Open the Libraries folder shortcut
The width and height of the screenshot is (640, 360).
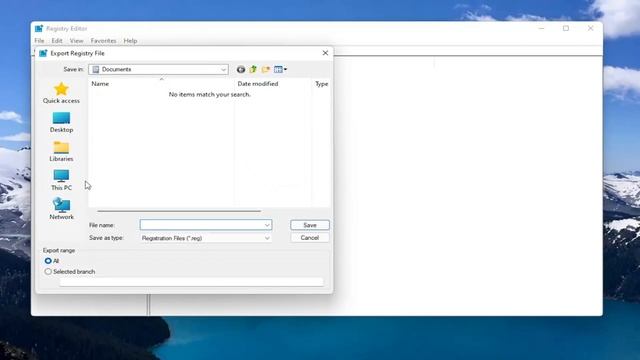(61, 151)
